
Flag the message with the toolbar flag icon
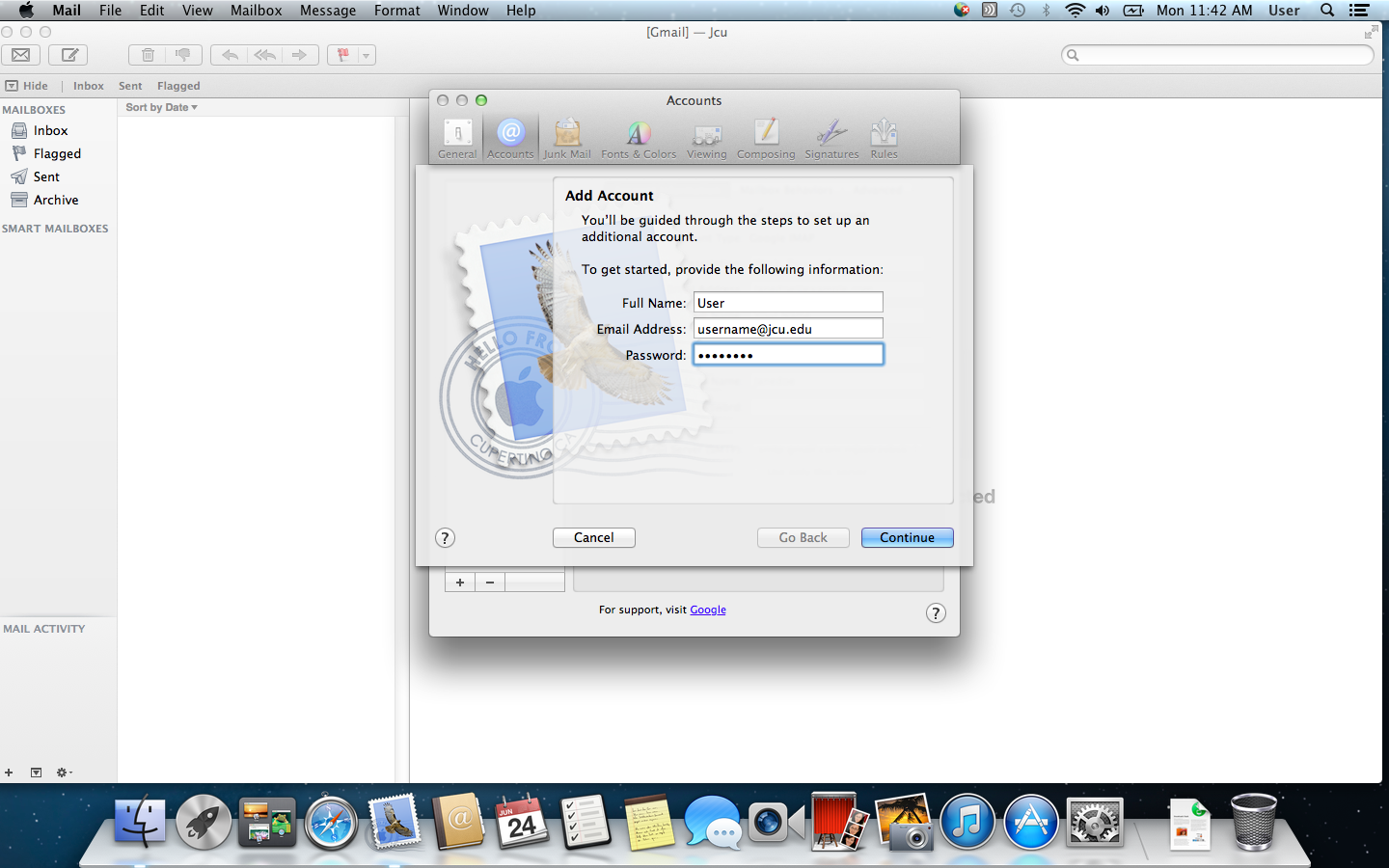pyautogui.click(x=342, y=55)
